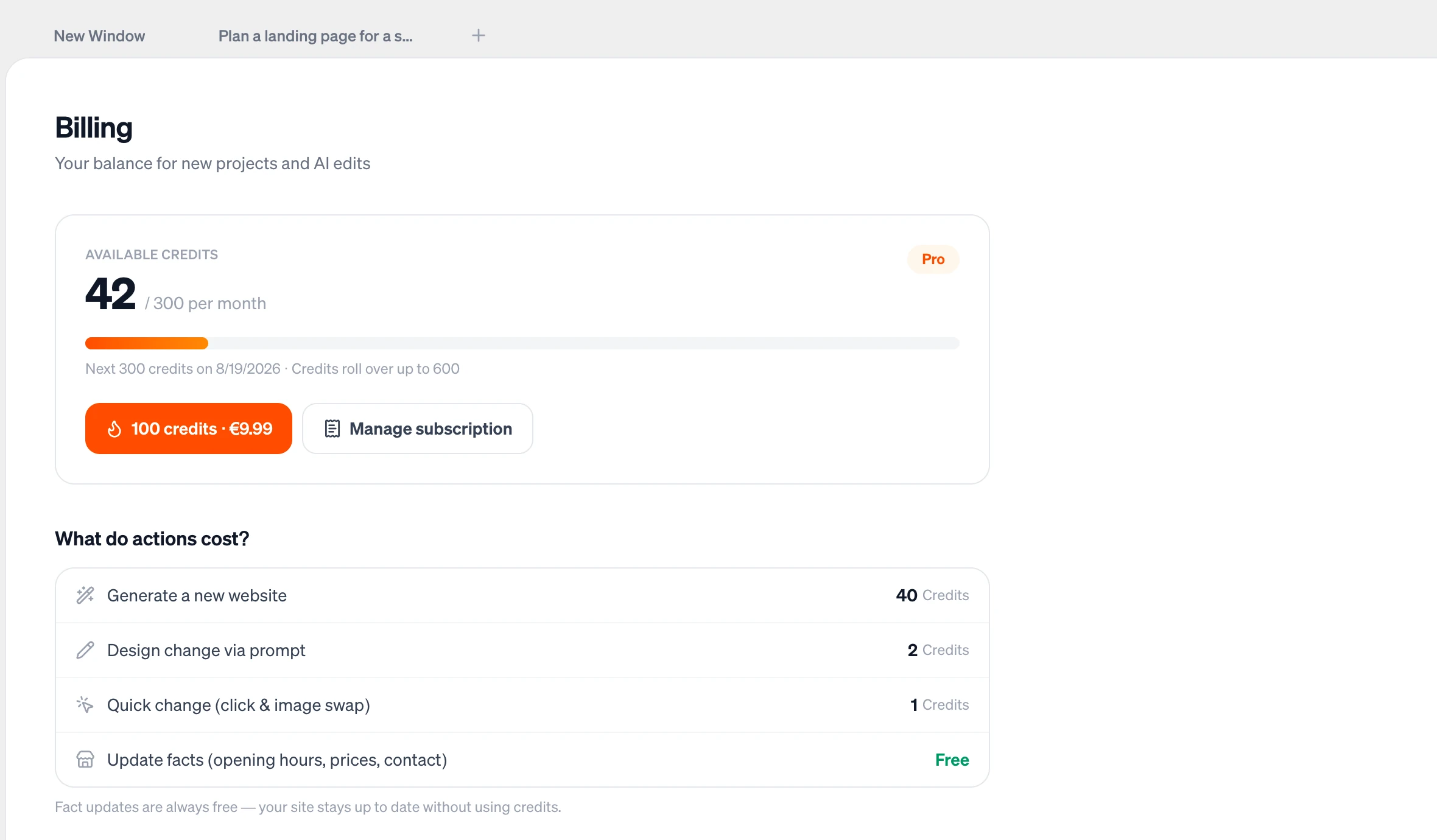The image size is (1437, 840).
Task: Click the '1 Credits' cost value
Action: (x=940, y=705)
